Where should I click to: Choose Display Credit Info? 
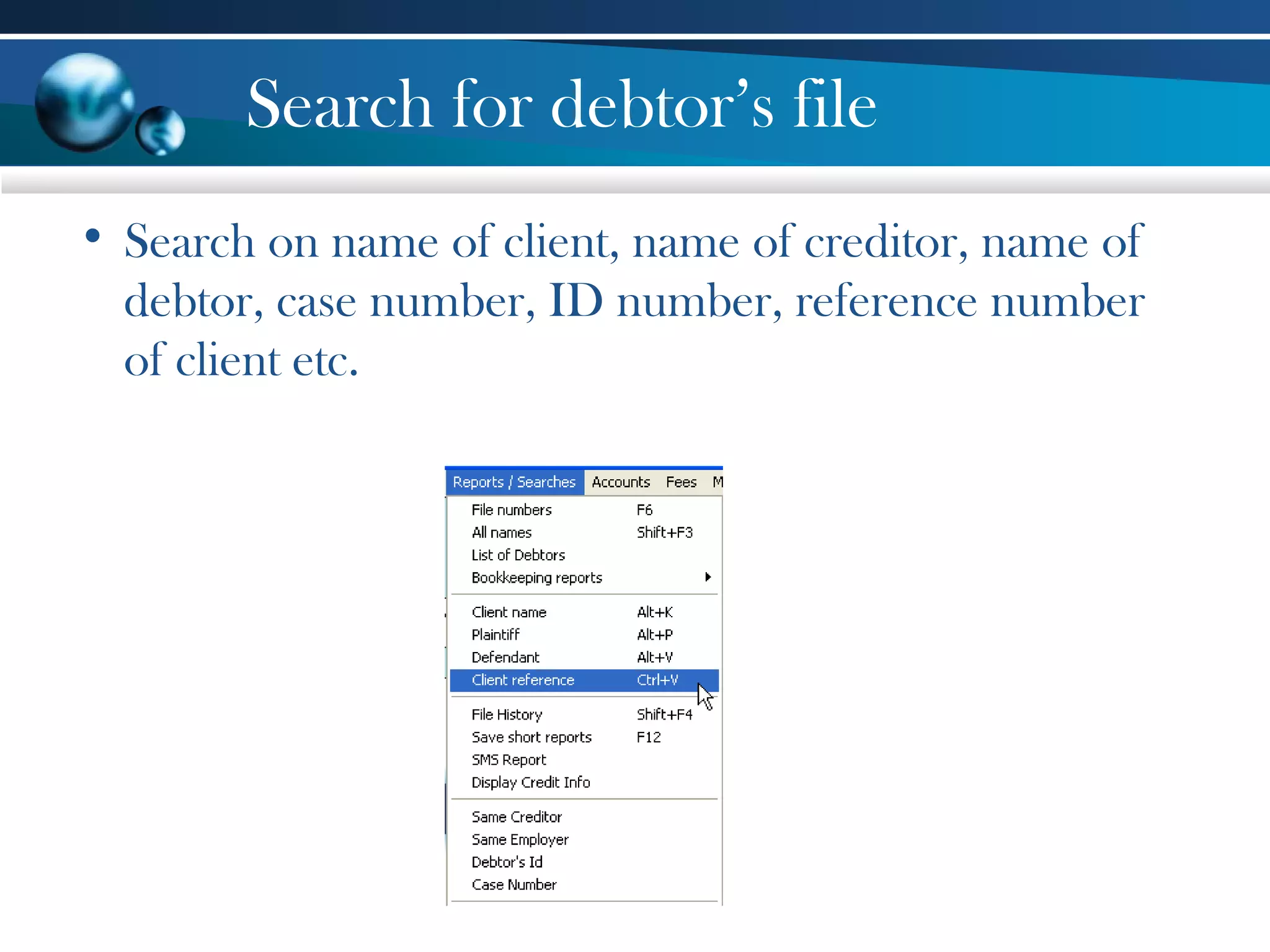click(x=531, y=783)
